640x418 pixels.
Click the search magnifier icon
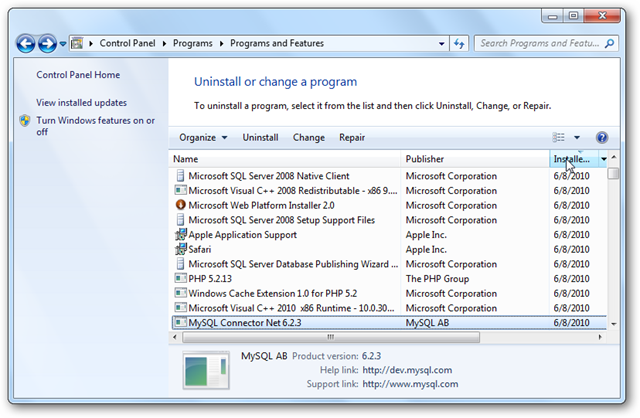tap(609, 43)
